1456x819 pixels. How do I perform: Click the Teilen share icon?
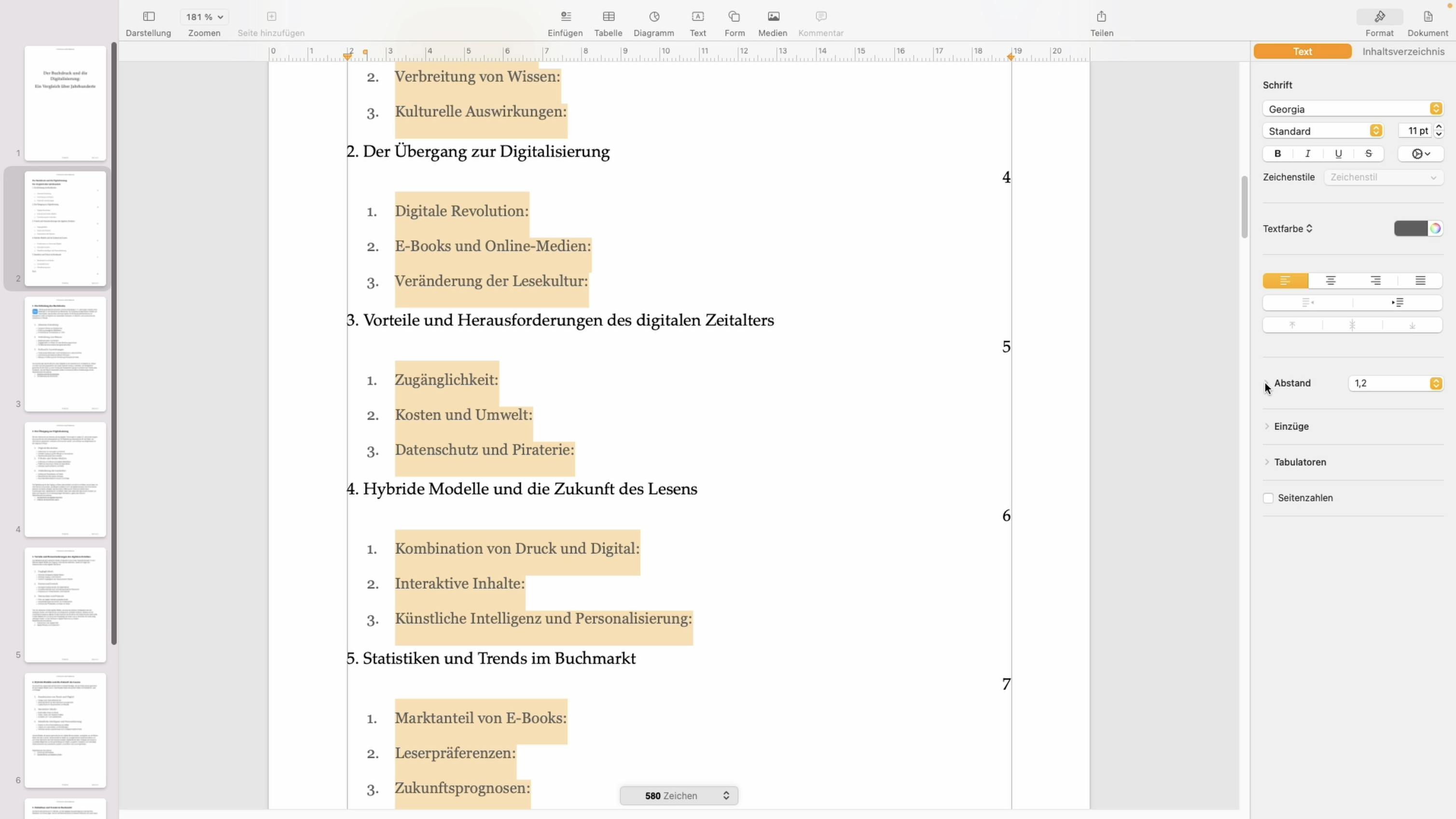1101,17
